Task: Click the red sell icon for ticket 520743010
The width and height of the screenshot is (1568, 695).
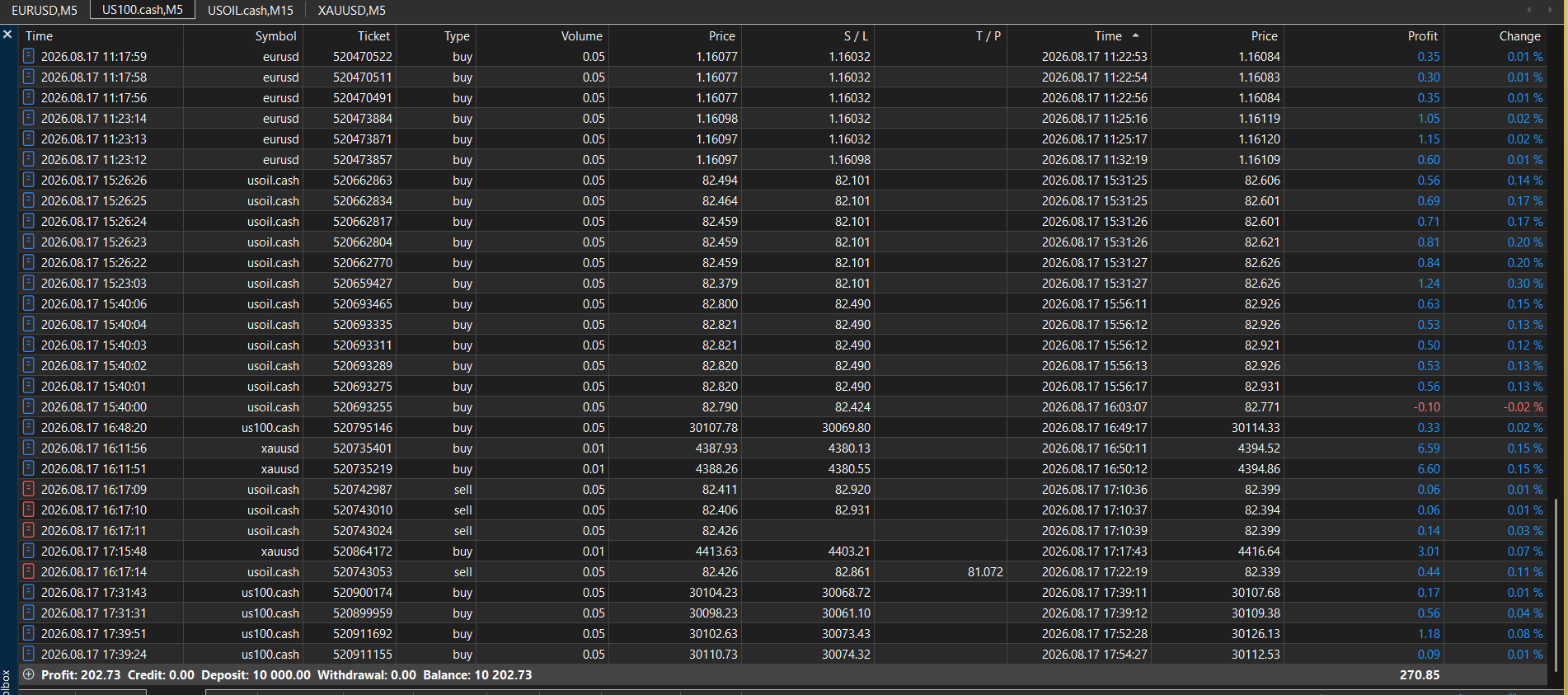Action: (29, 510)
